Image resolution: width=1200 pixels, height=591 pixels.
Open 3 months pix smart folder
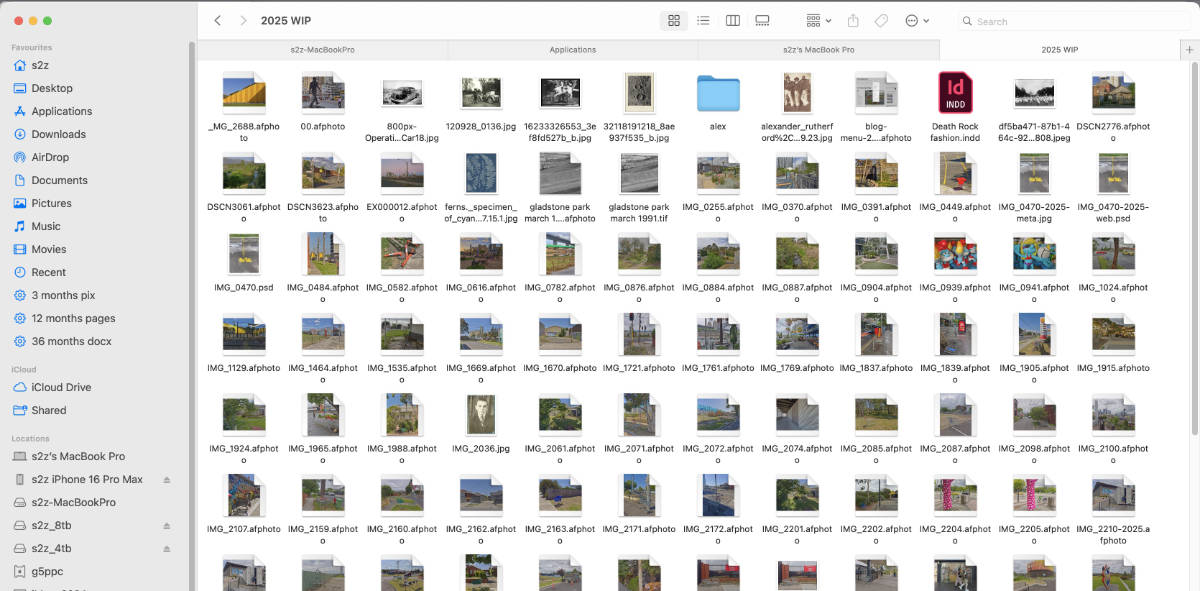click(x=63, y=295)
